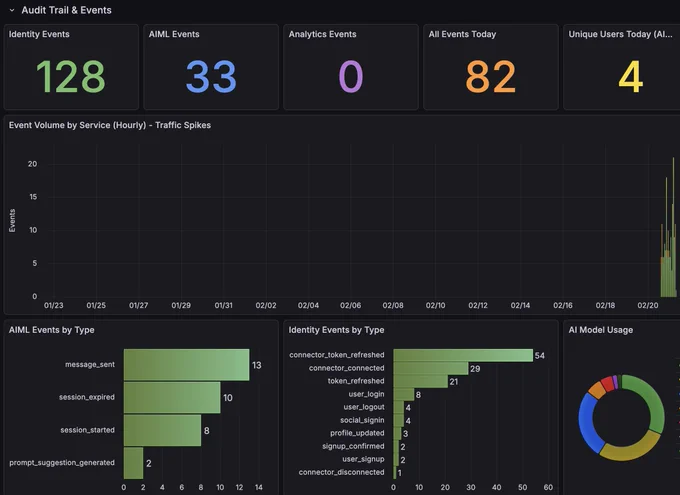Select the user_login bar
The image size is (680, 495).
404,394
